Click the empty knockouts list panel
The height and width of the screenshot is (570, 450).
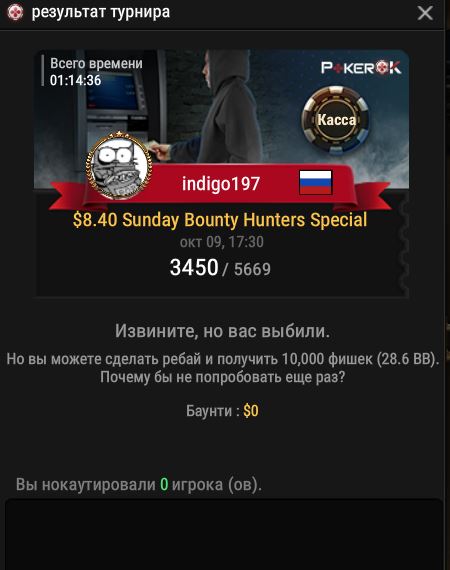(224, 534)
